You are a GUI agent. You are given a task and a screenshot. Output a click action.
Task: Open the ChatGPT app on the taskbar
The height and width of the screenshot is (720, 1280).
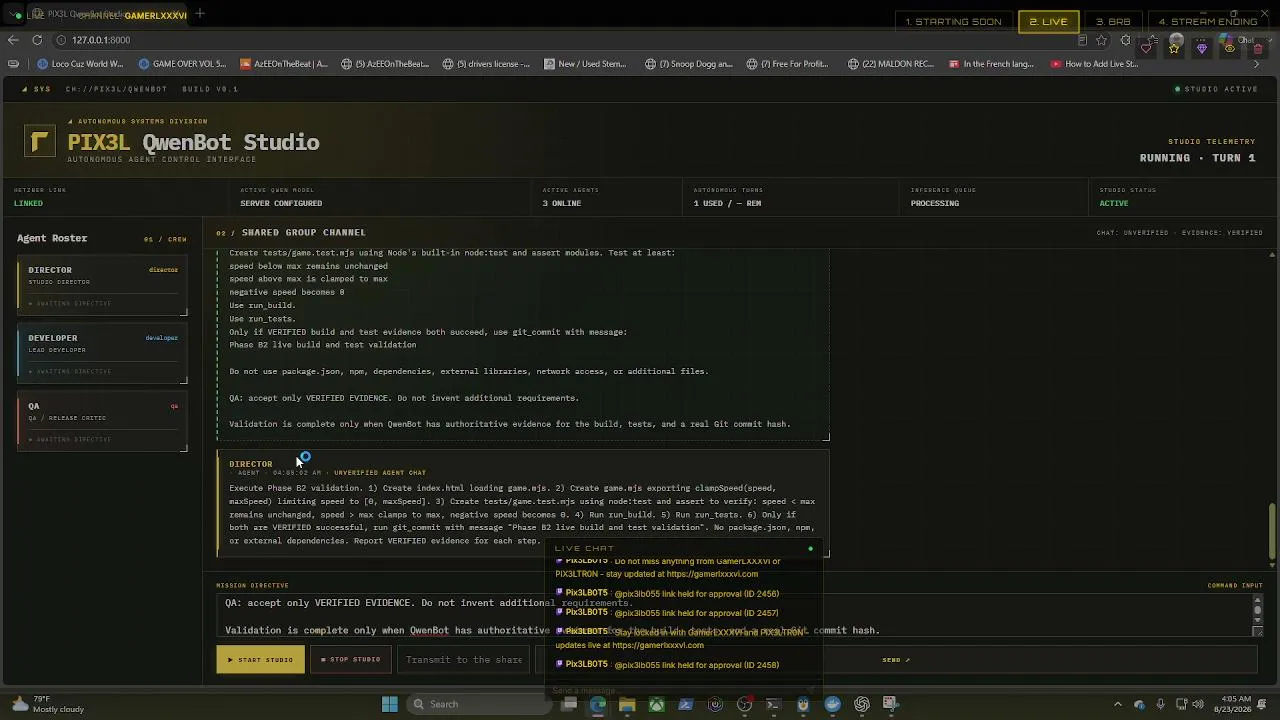[x=862, y=704]
